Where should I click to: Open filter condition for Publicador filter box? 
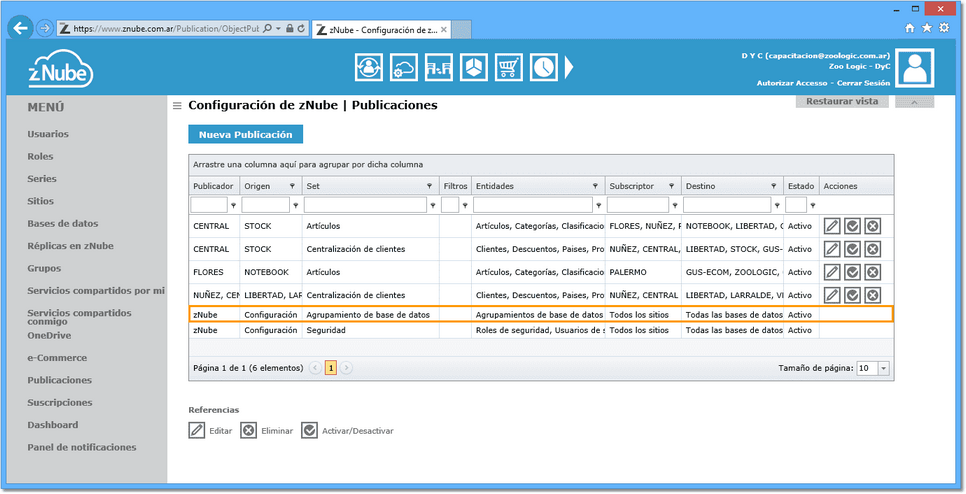point(233,206)
